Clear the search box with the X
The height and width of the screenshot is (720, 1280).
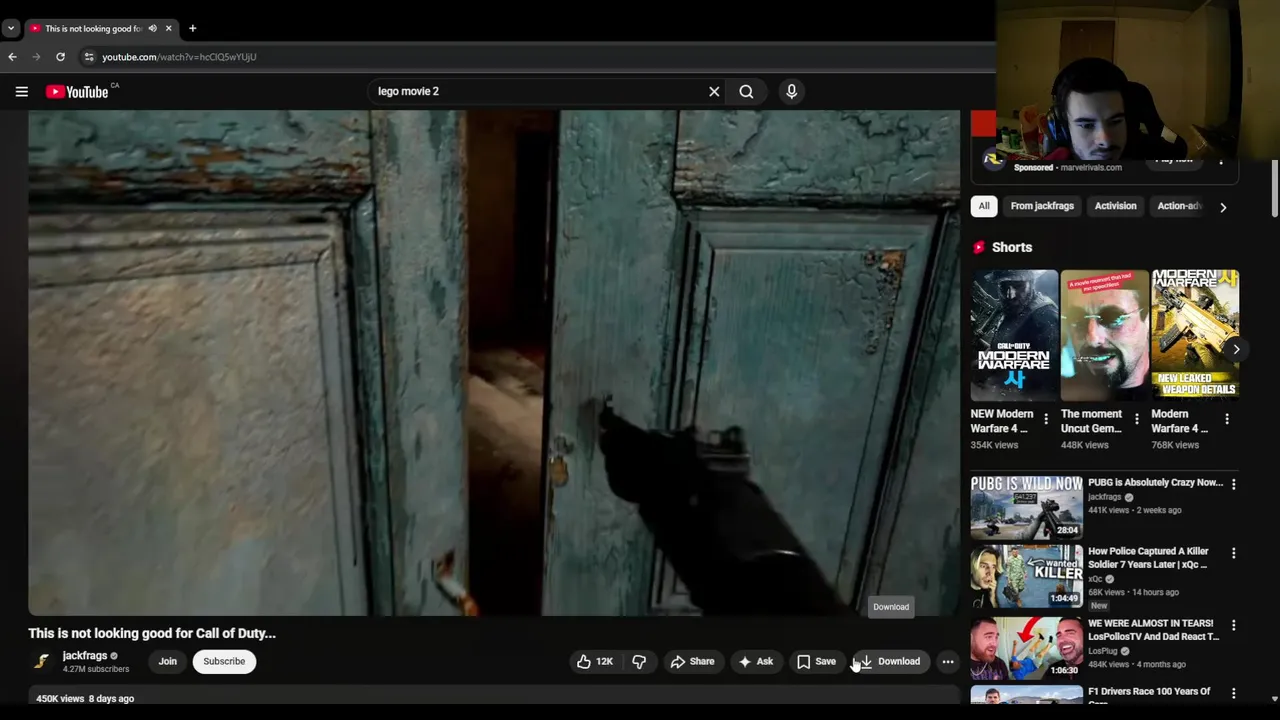click(714, 91)
